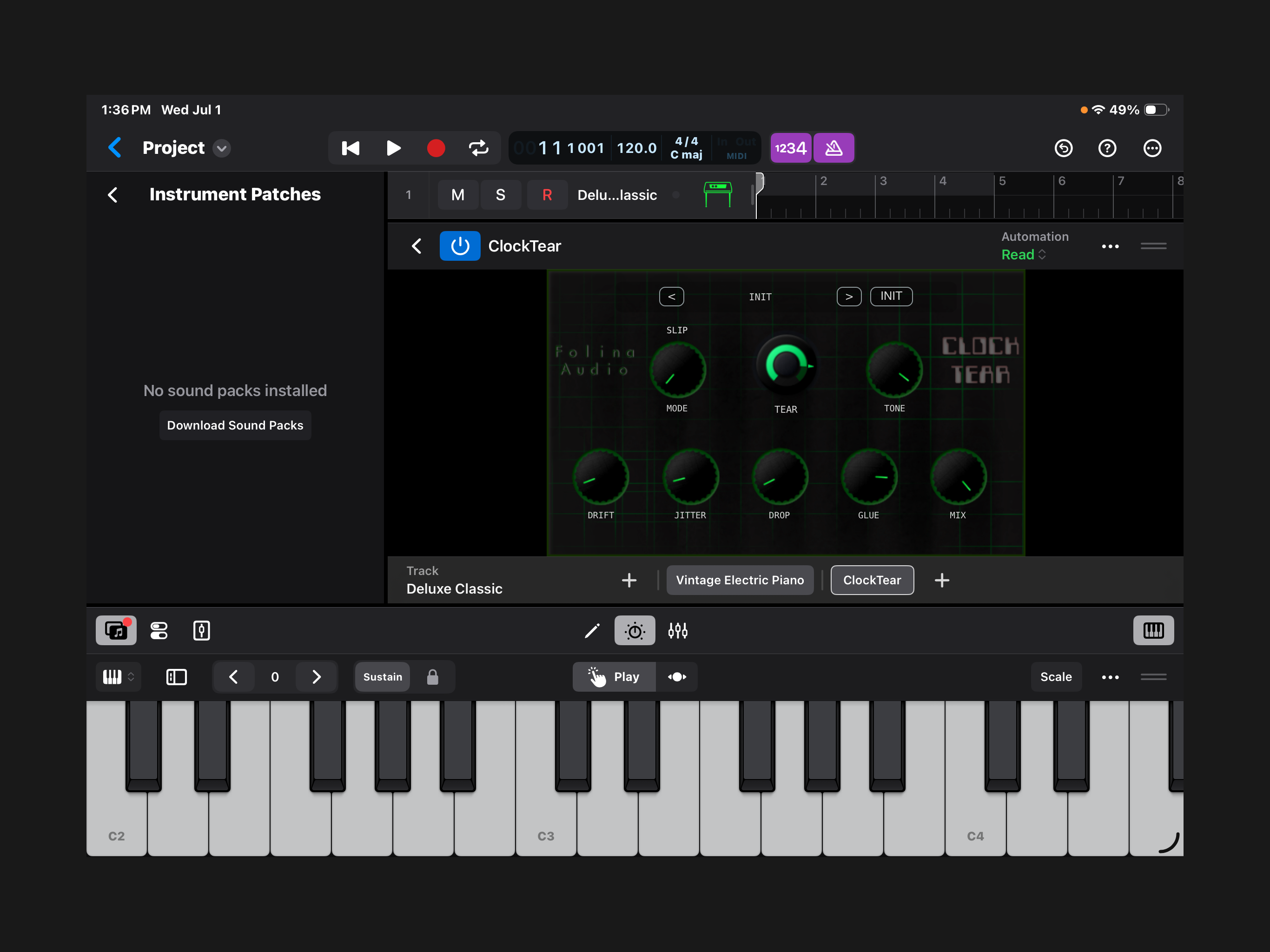This screenshot has height=952, width=1270.
Task: Select the Delu...lassic track name
Action: click(x=617, y=195)
